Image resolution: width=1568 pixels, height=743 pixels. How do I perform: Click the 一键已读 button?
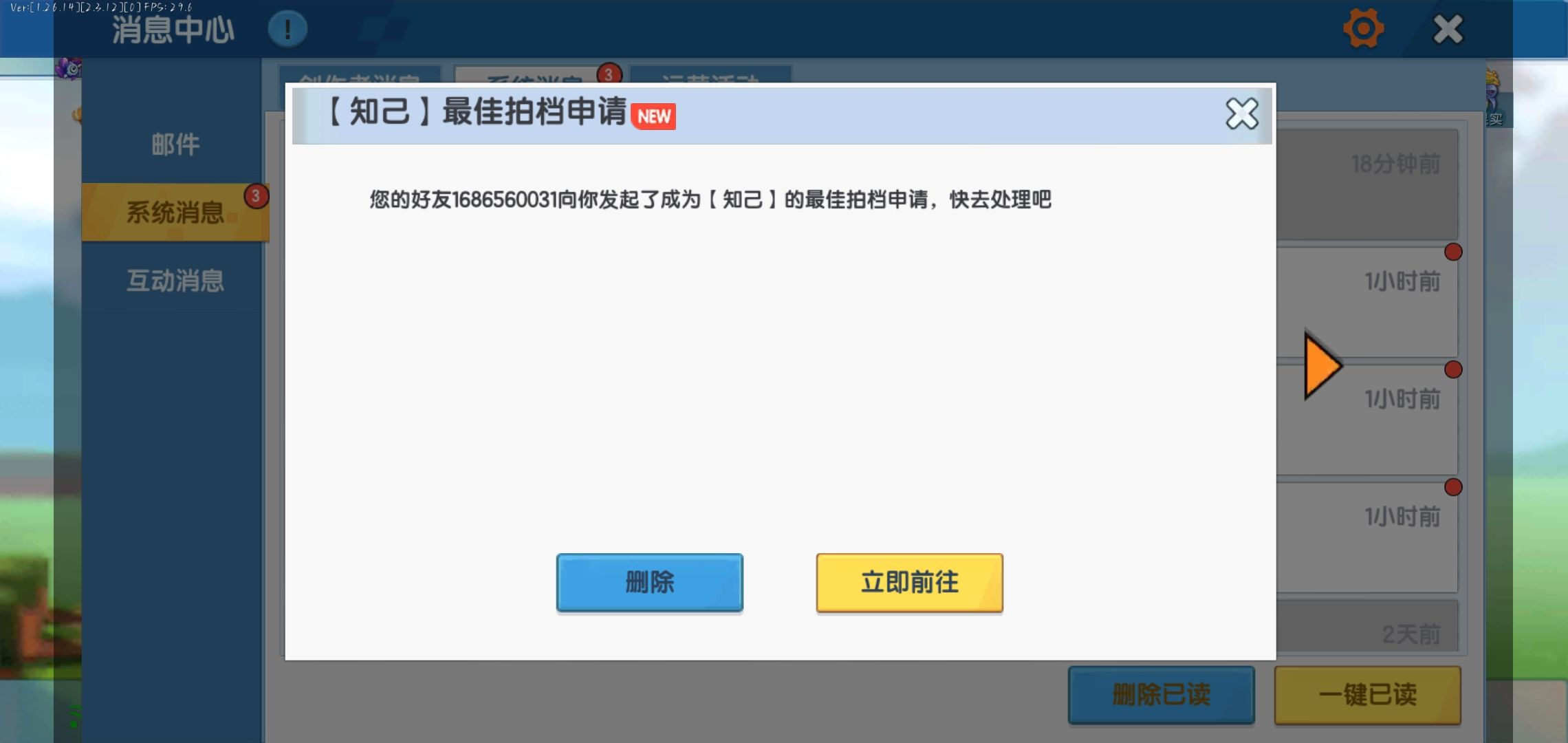click(x=1367, y=695)
